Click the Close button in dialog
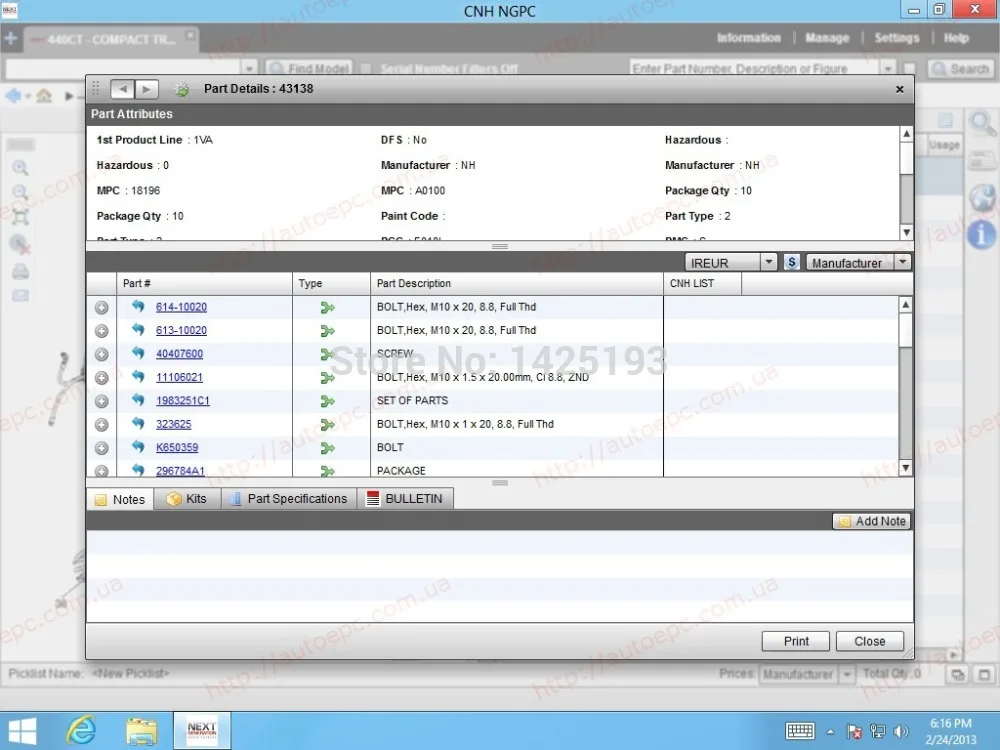 click(x=869, y=641)
